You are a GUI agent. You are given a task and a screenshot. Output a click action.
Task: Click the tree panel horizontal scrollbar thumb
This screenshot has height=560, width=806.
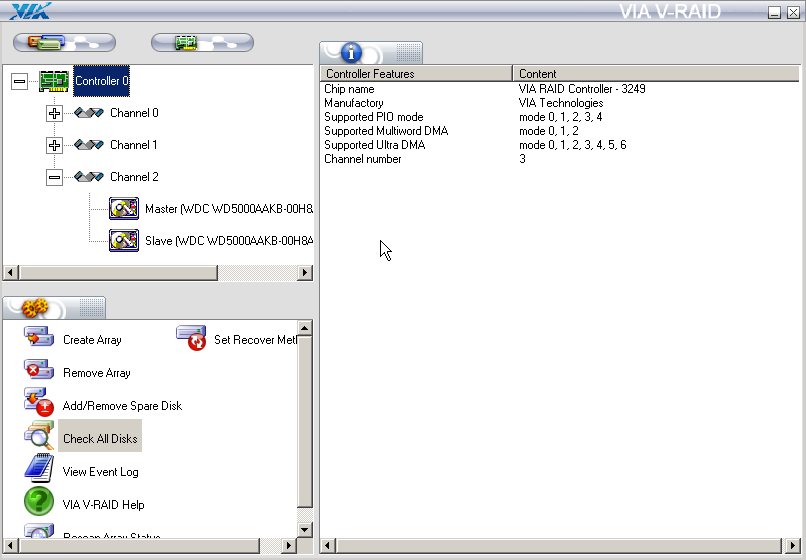coord(118,273)
